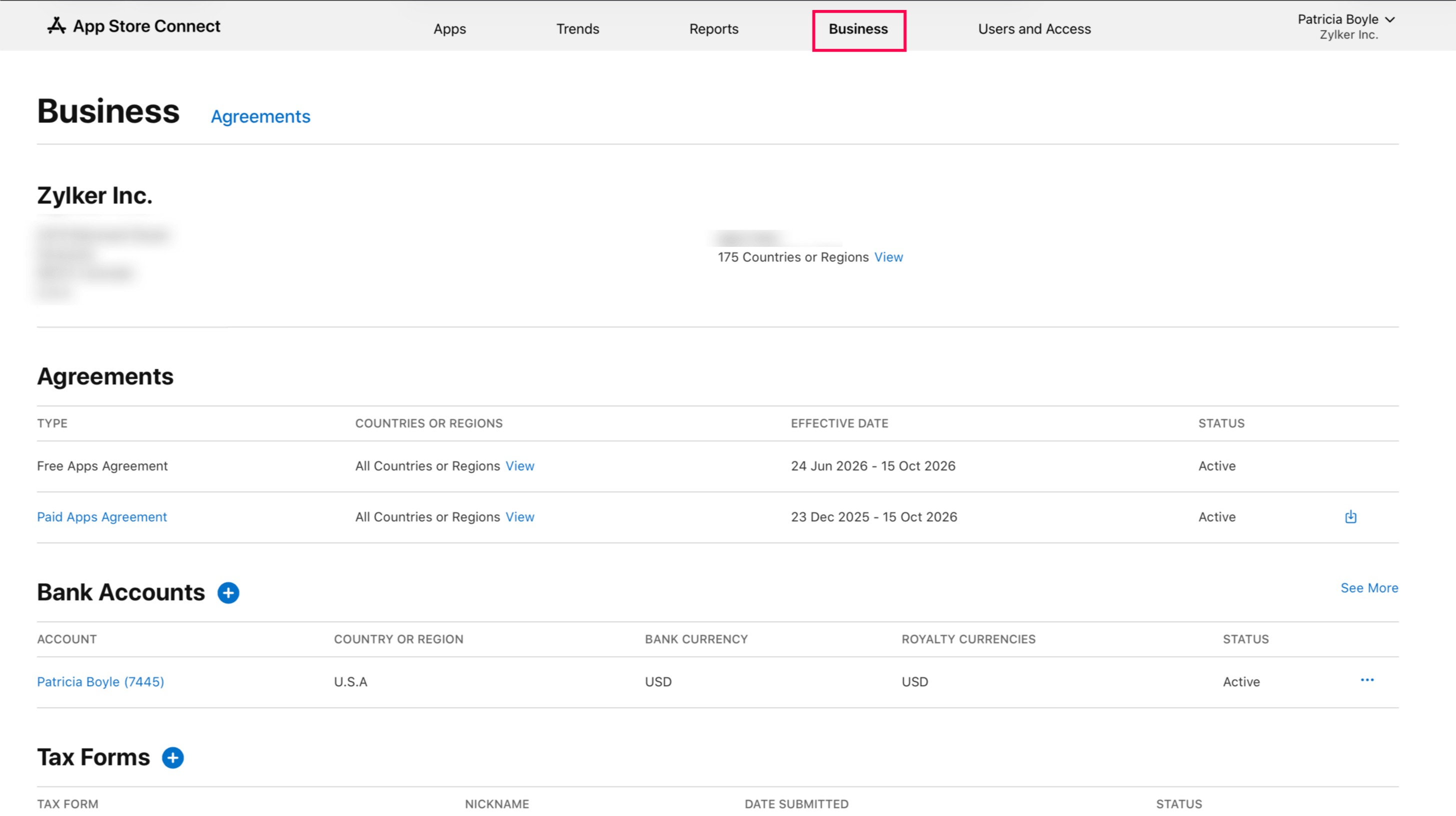Download the Paid Apps Agreement document
1456x816 pixels.
pos(1350,517)
